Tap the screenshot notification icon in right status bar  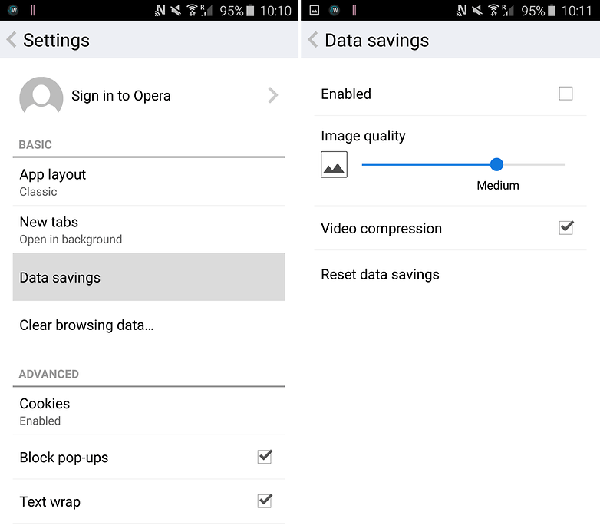314,10
